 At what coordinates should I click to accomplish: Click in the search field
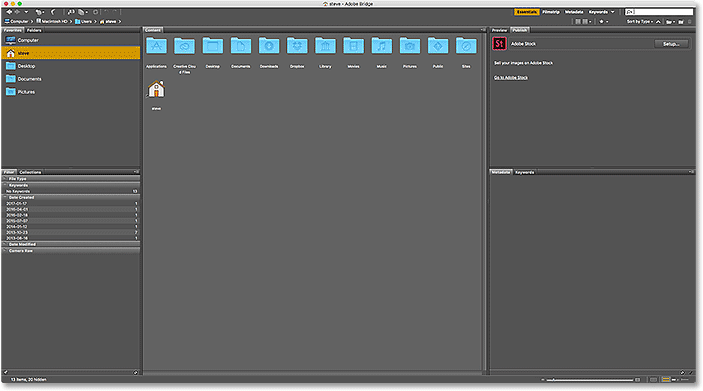(659, 12)
